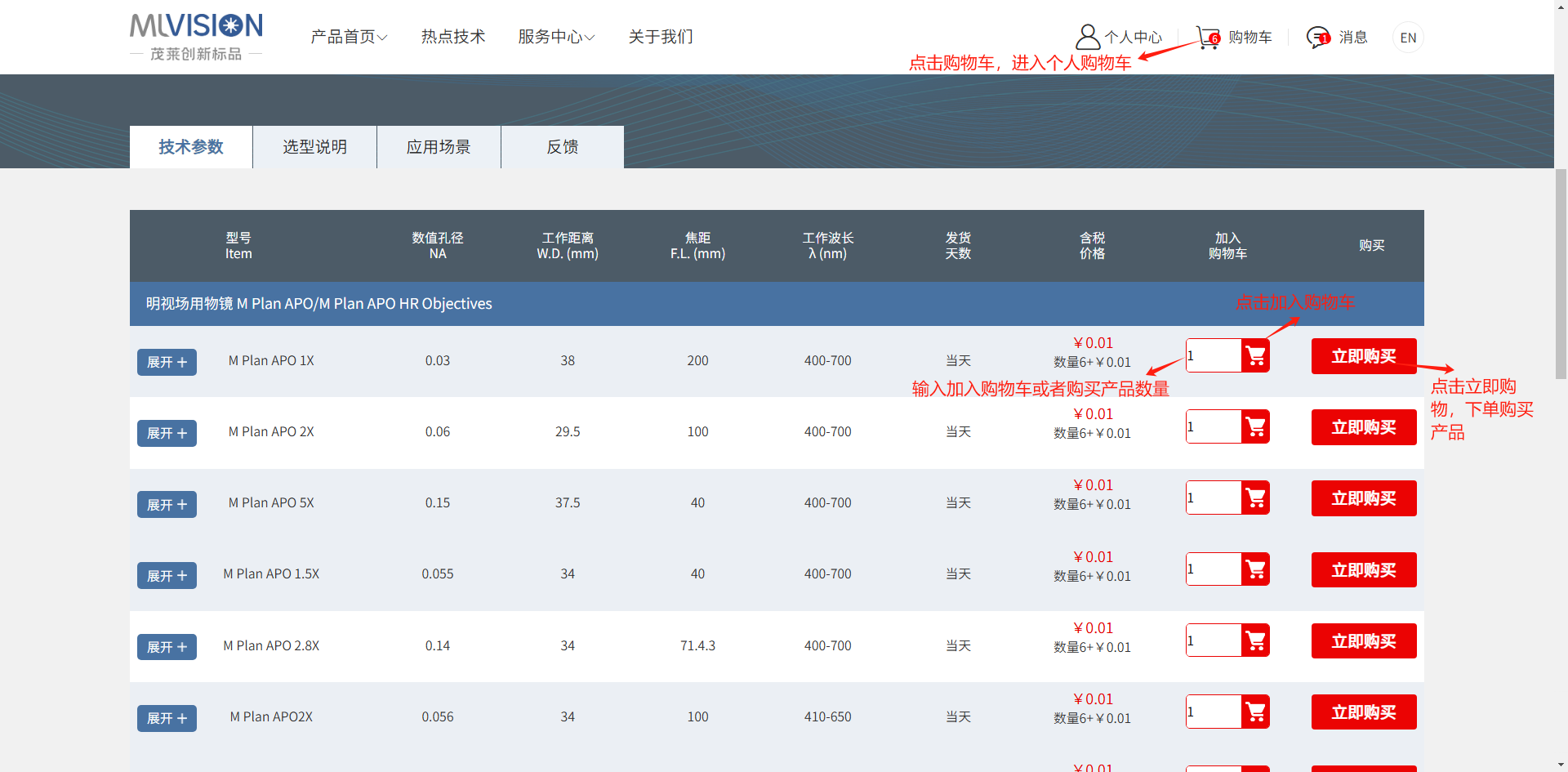Switch language with the EN button
This screenshot has height=772, width=1568.
point(1408,38)
